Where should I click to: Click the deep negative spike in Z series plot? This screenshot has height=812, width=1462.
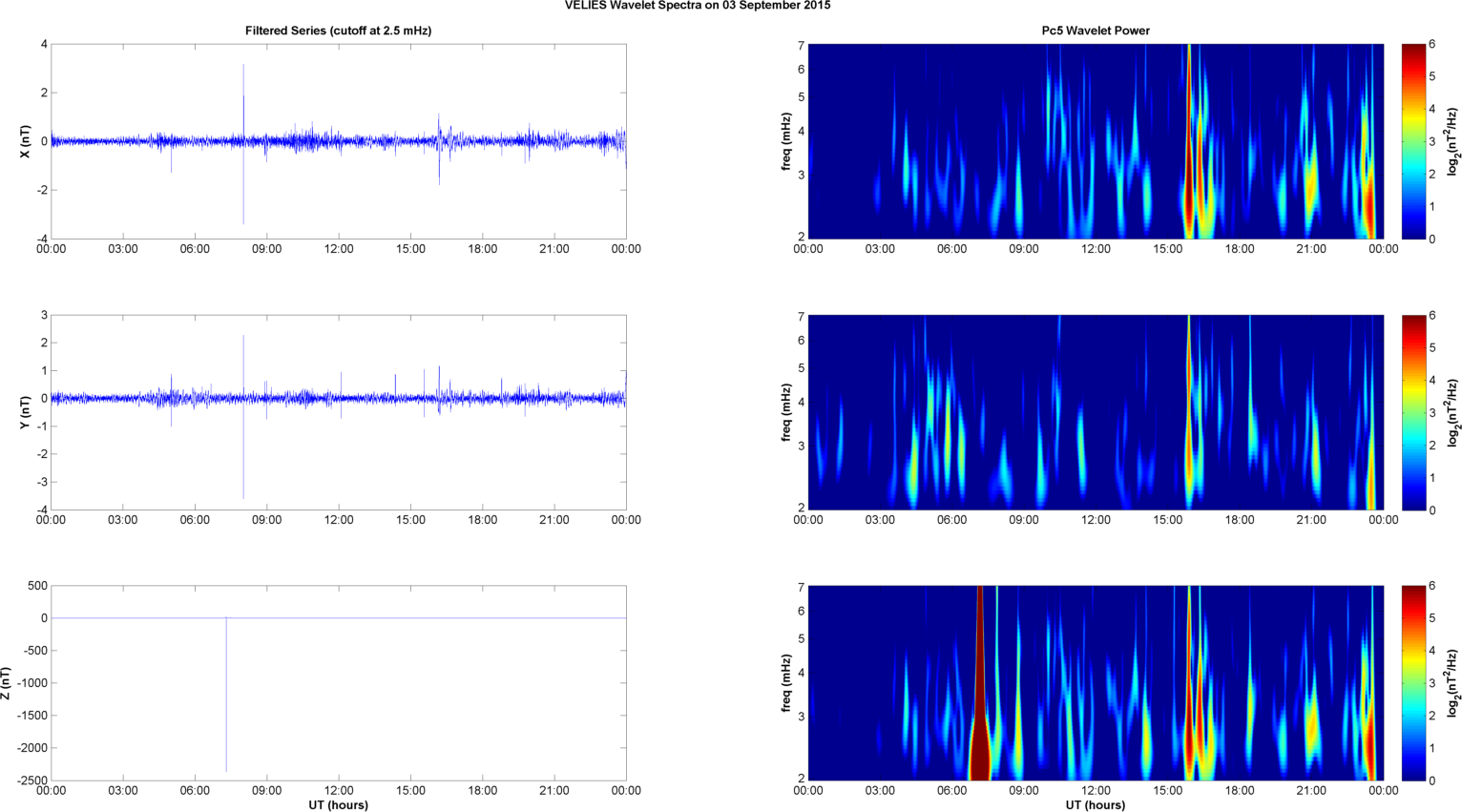(226, 695)
